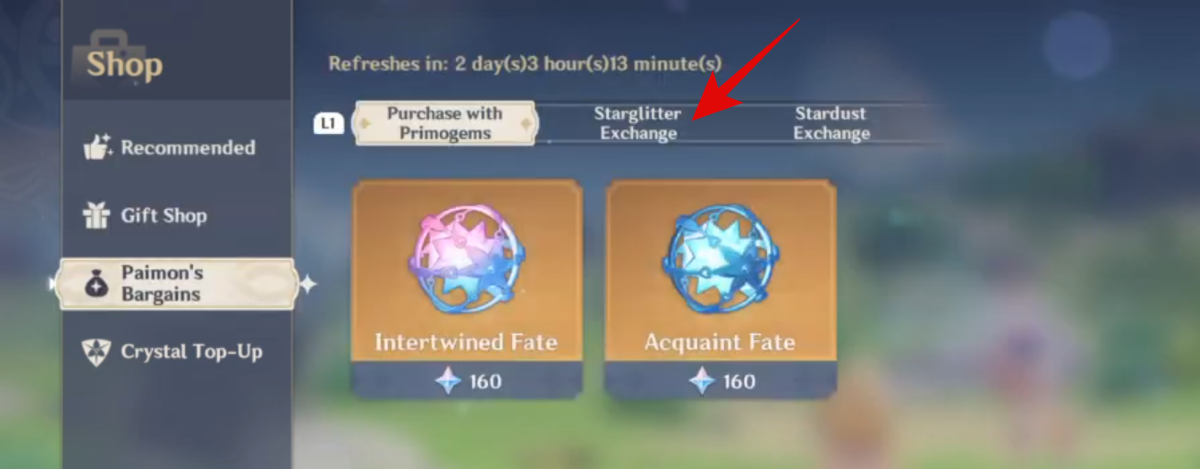Open the Recommended shop section

pyautogui.click(x=170, y=148)
